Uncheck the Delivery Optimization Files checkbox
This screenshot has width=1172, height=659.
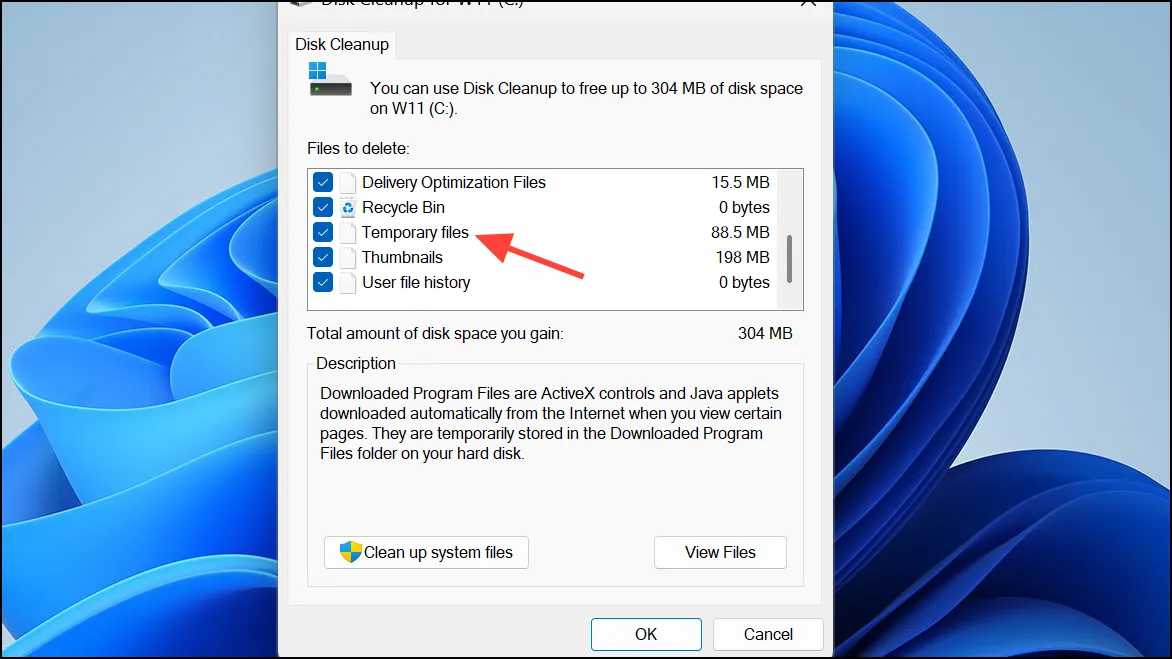[x=323, y=182]
